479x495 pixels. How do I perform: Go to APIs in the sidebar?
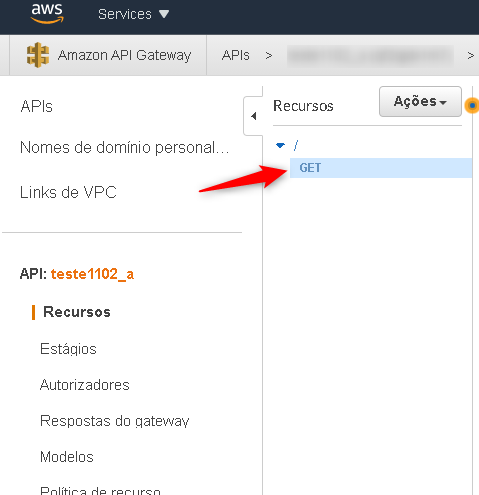(36, 107)
